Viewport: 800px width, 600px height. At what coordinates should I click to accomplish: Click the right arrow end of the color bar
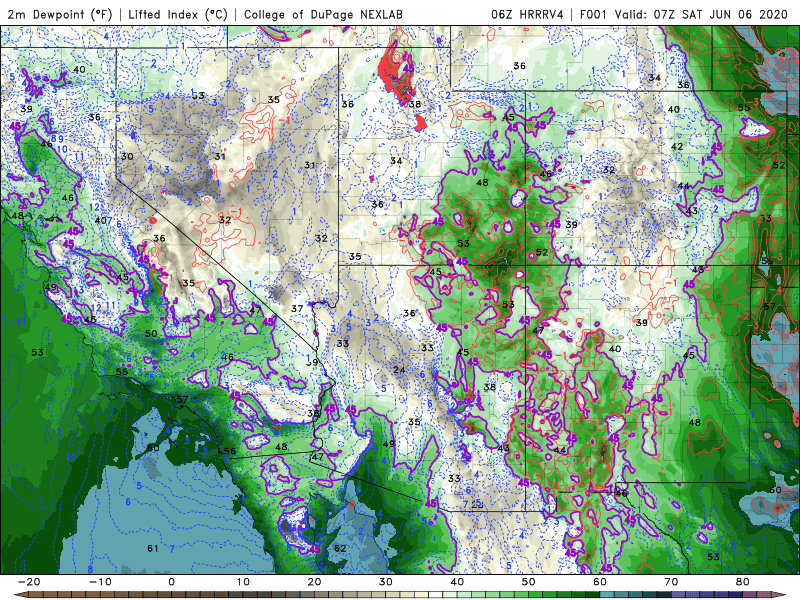pos(781,595)
